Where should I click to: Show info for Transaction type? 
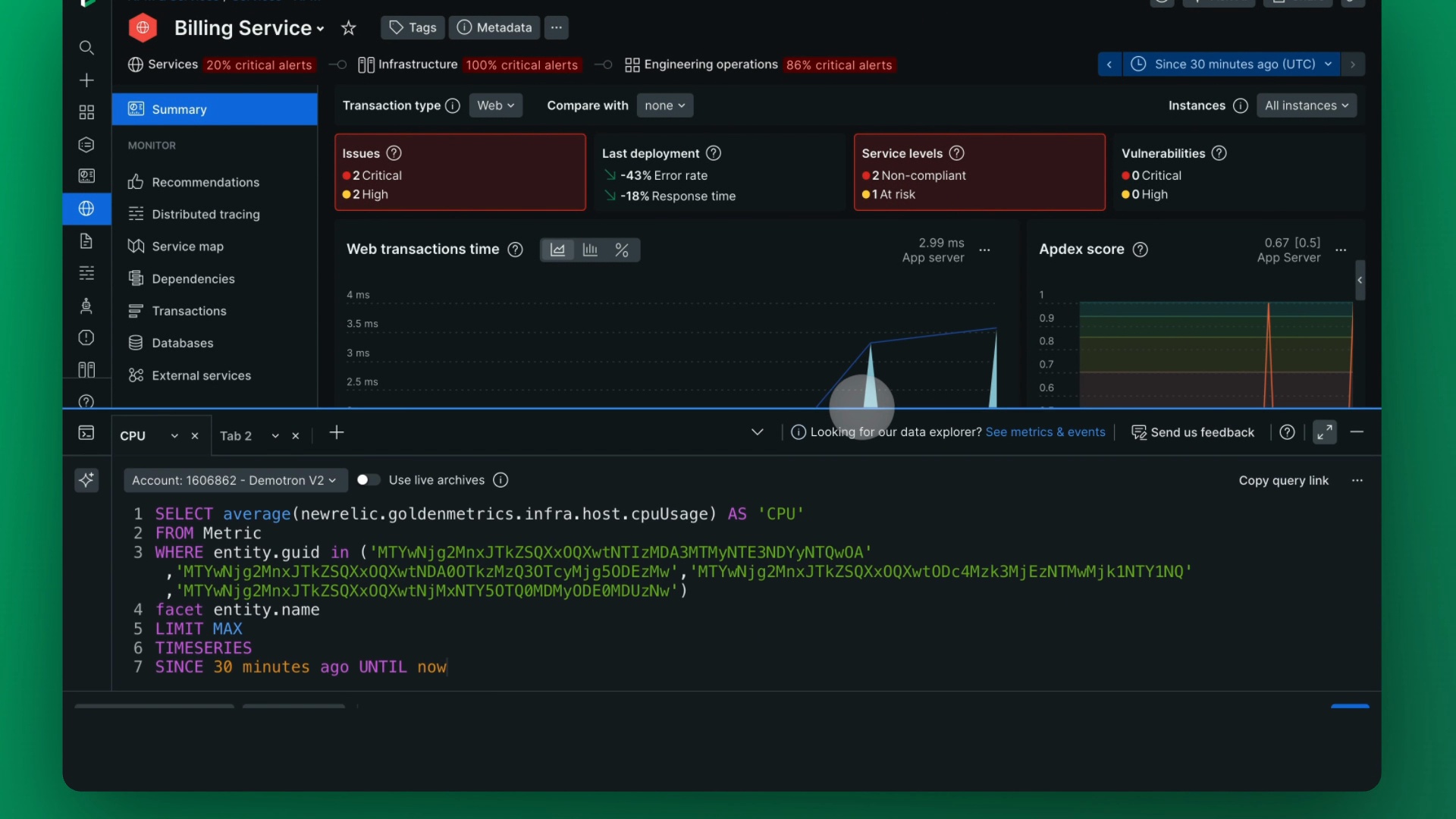coord(453,105)
